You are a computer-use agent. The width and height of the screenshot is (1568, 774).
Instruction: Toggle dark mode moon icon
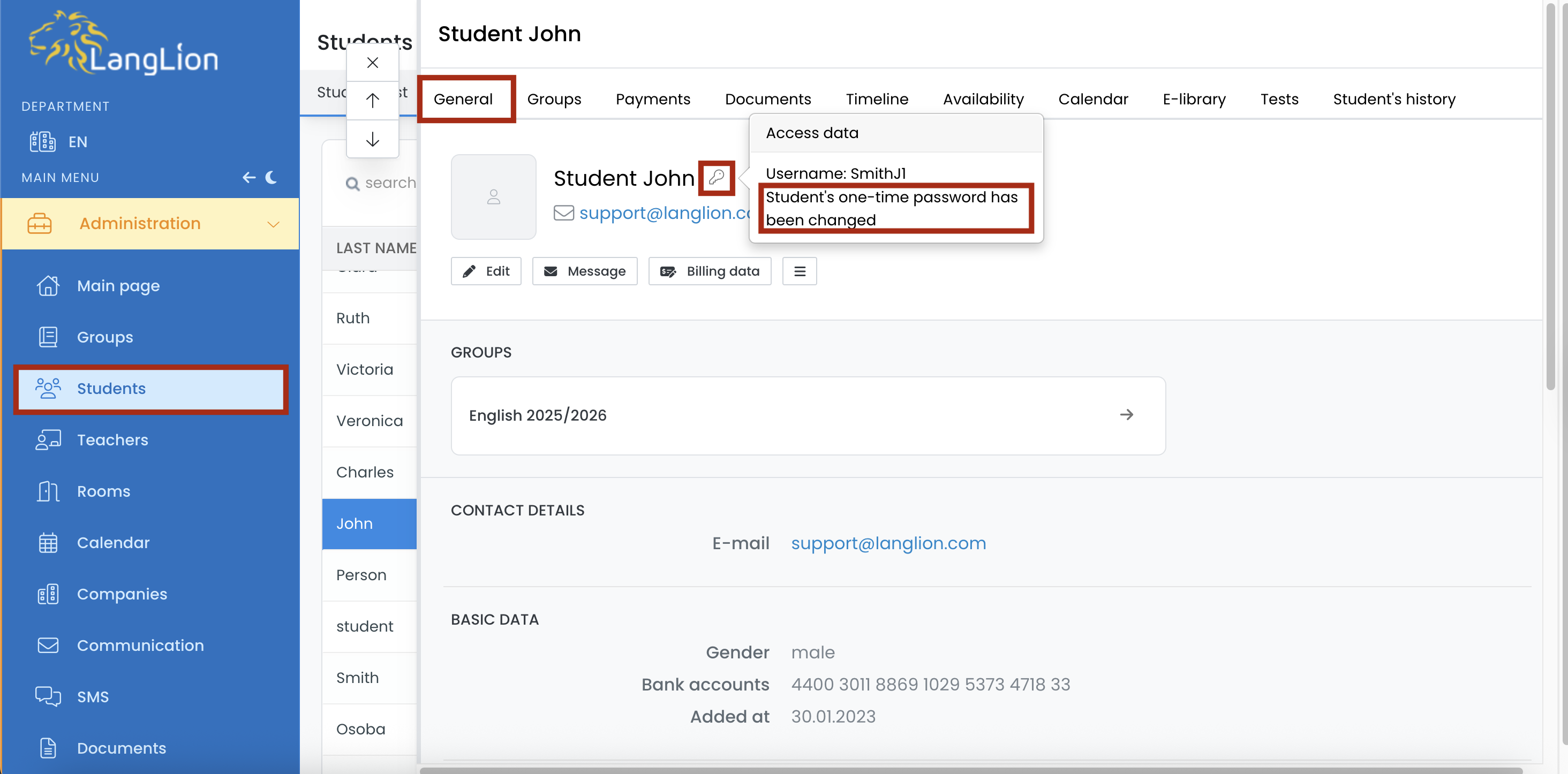tap(272, 177)
